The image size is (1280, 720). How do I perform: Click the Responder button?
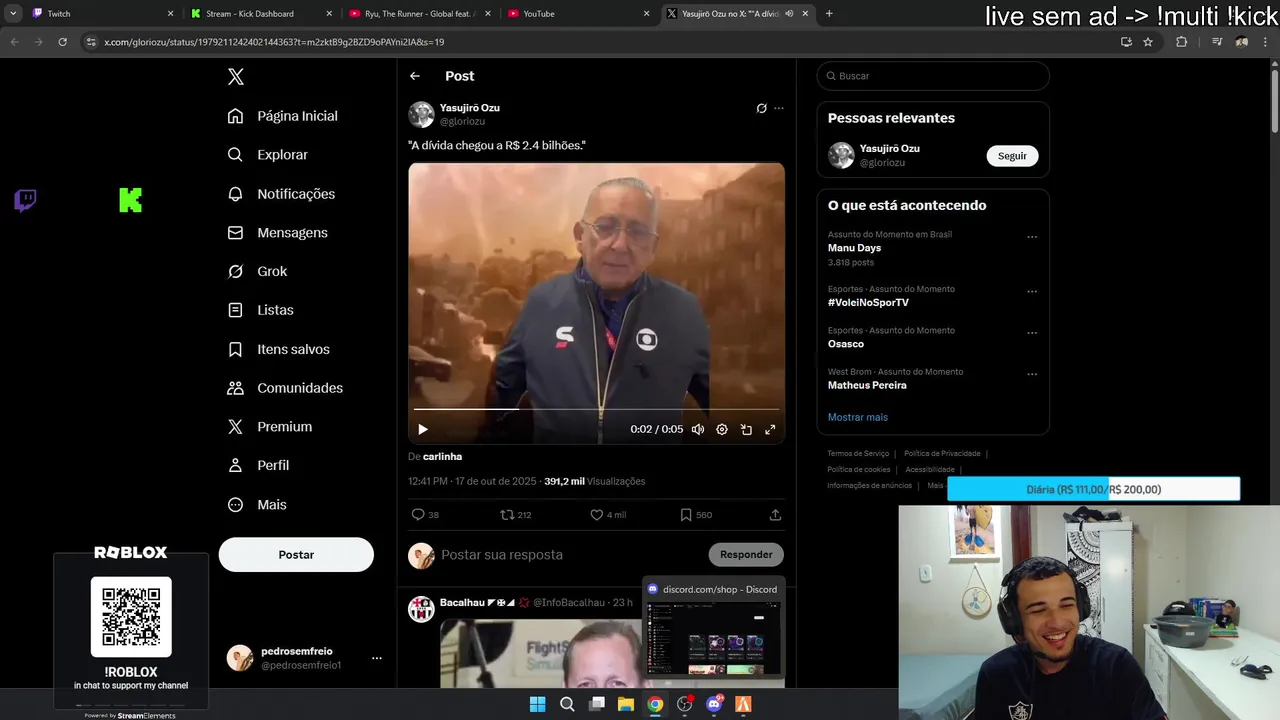click(x=746, y=555)
